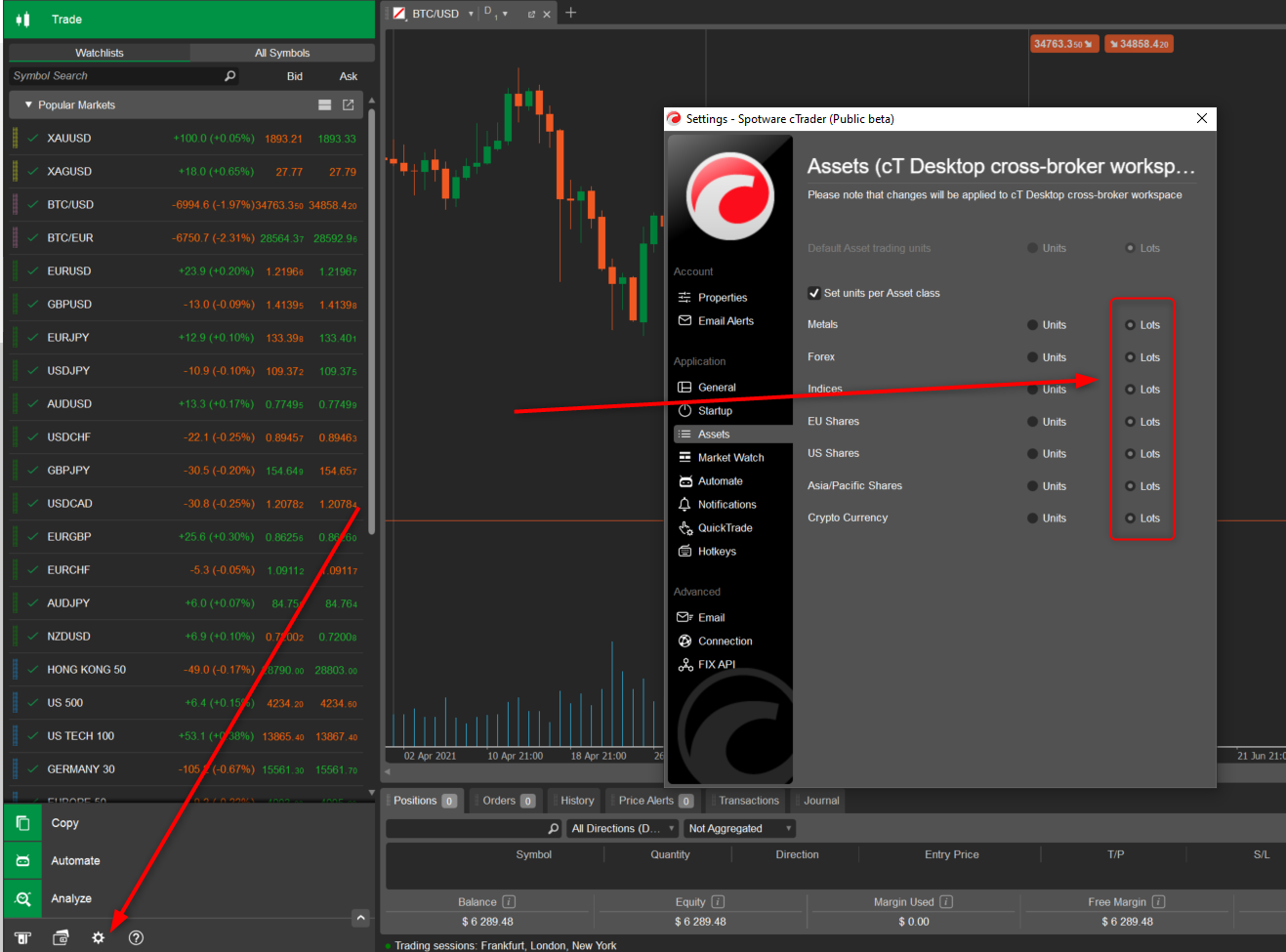Select Lots for Metals
1286x952 pixels.
click(1131, 325)
